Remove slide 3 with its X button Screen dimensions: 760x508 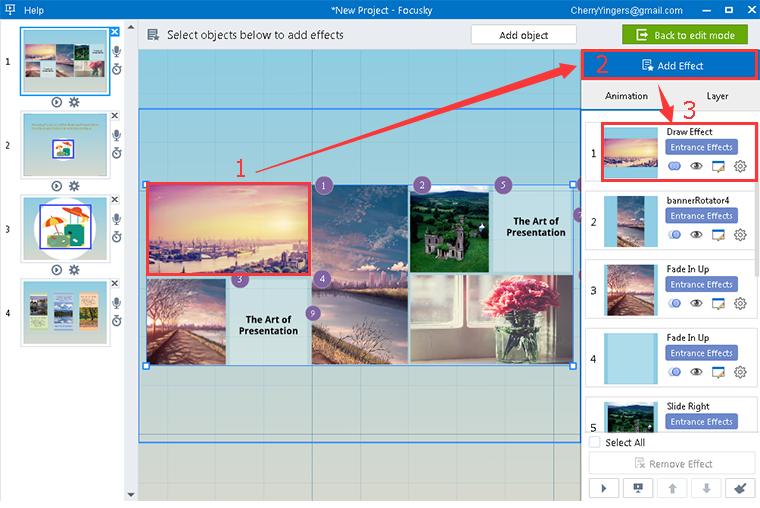pyautogui.click(x=114, y=199)
